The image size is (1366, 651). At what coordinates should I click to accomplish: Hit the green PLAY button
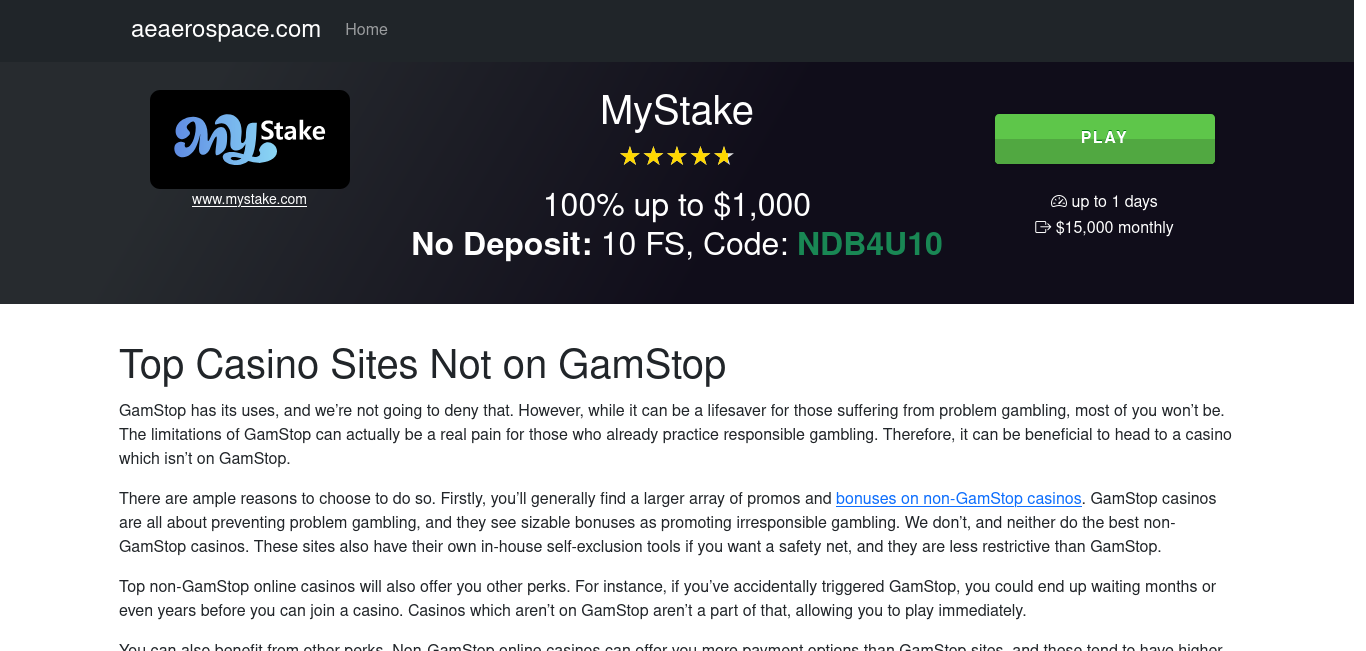(1105, 139)
